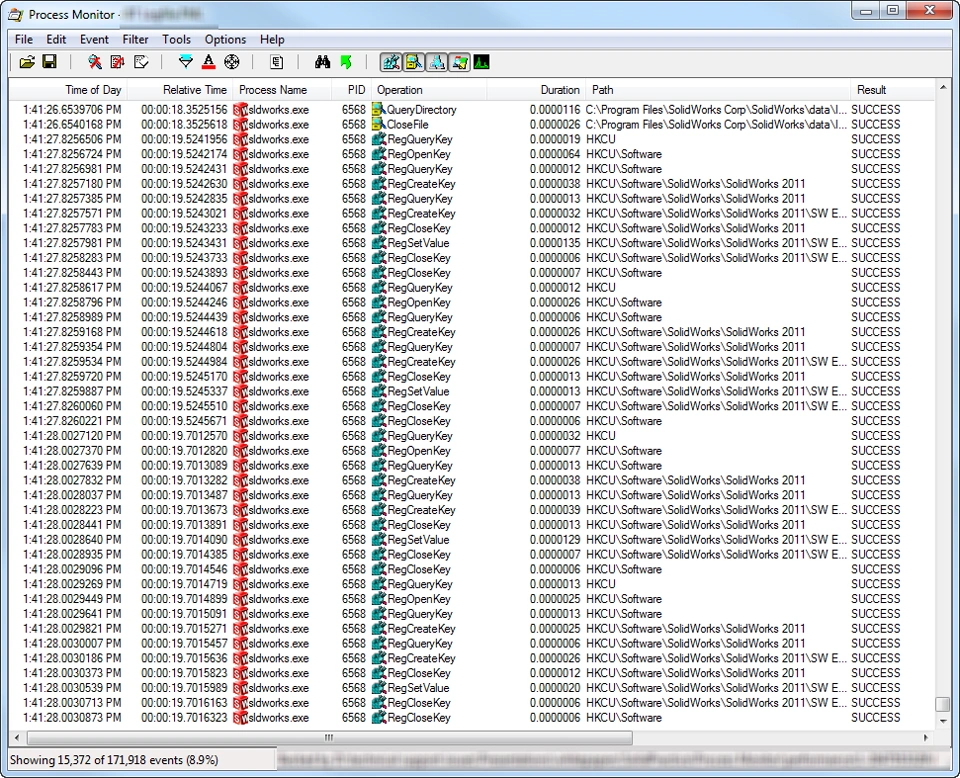
Task: Select the event at 1:41:27.8257180 PM
Action: 471,184
